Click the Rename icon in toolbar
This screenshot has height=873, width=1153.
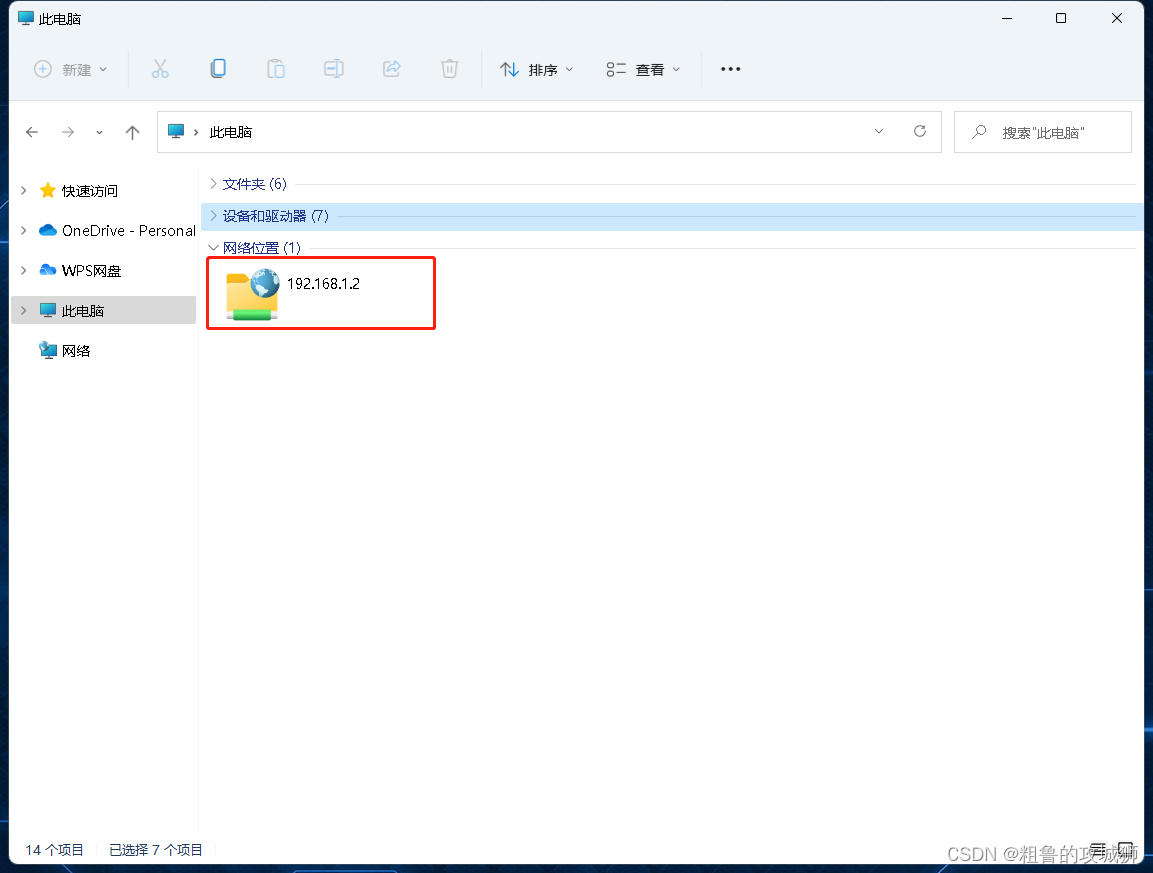(334, 69)
